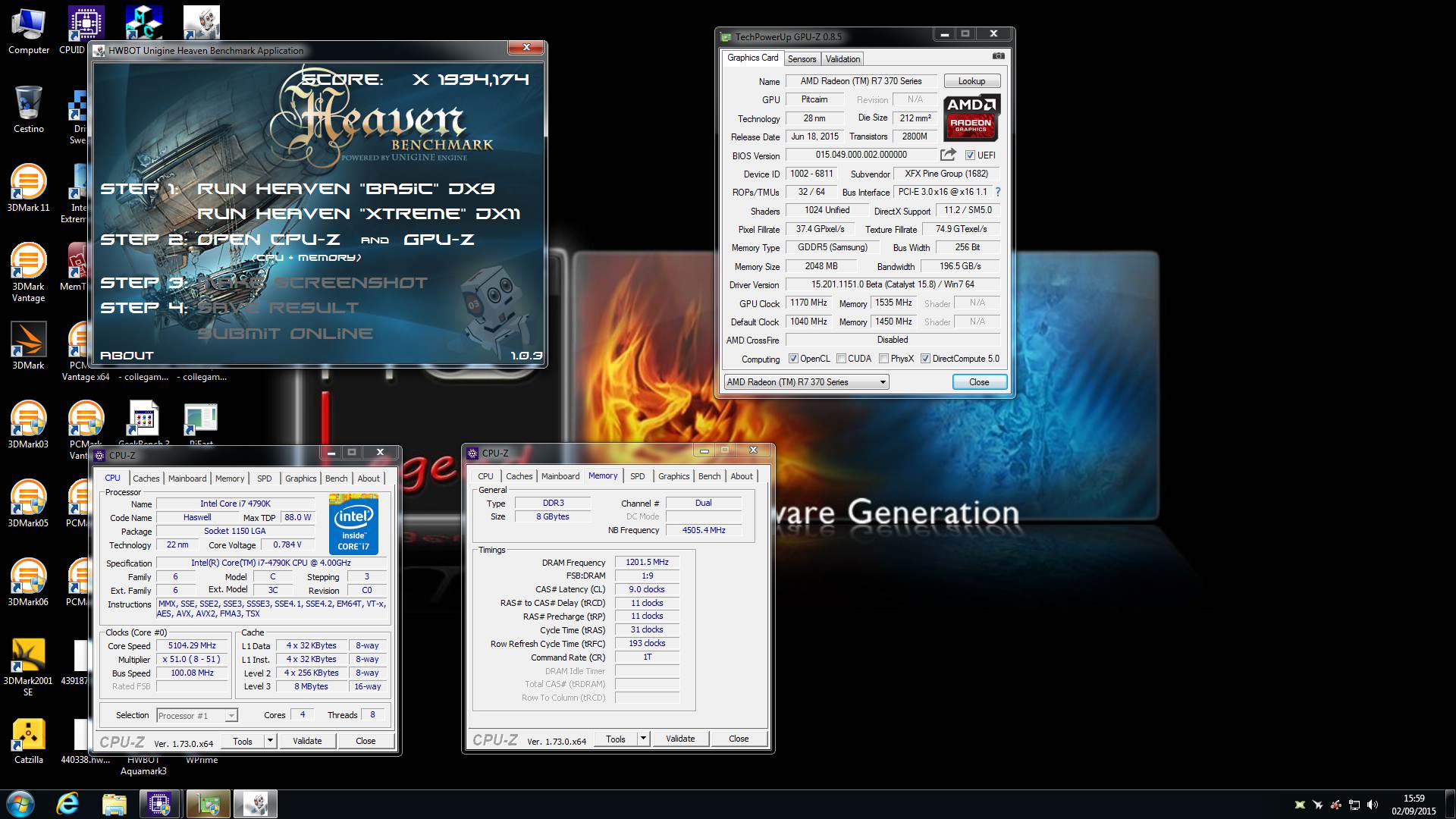This screenshot has height=819, width=1456.
Task: Launch 3DMark05 desktop shortcut
Action: pyautogui.click(x=29, y=504)
